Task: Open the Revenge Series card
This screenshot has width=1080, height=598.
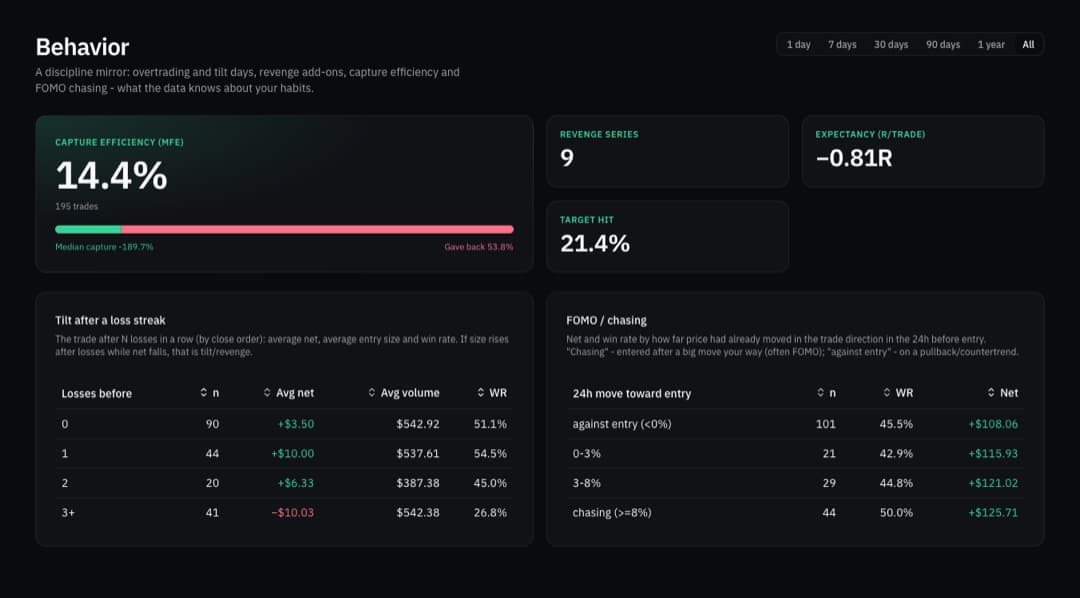Action: [x=667, y=151]
